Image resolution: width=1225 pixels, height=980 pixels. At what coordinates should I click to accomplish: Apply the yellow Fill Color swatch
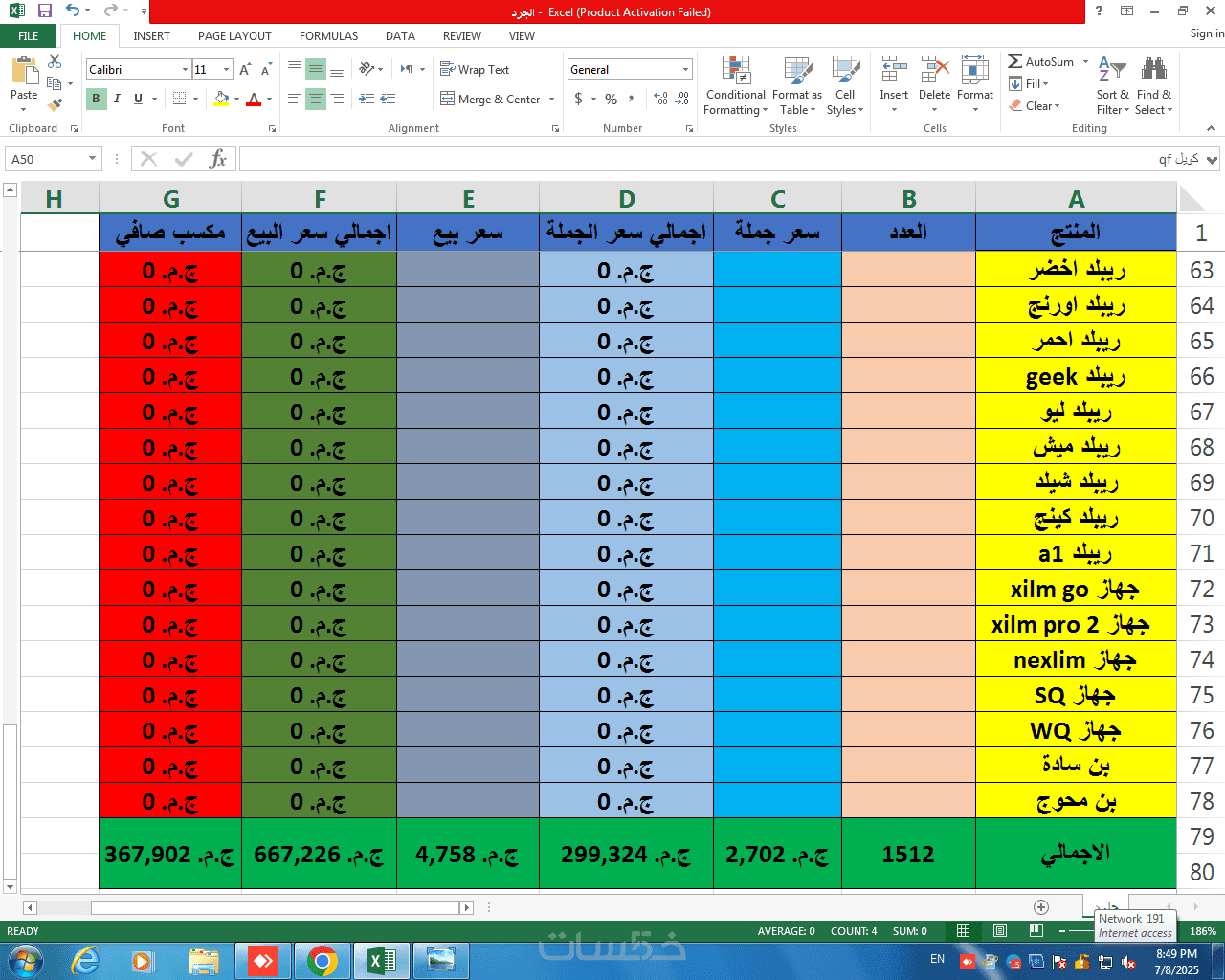(x=222, y=99)
